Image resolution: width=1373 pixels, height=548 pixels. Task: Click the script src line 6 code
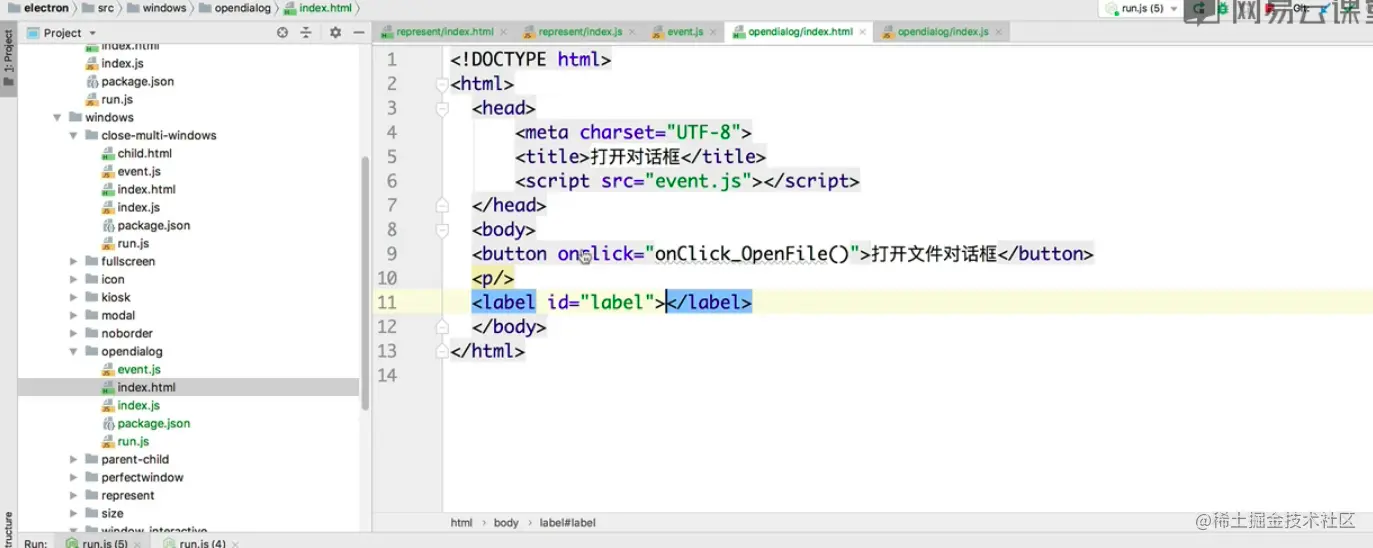688,181
